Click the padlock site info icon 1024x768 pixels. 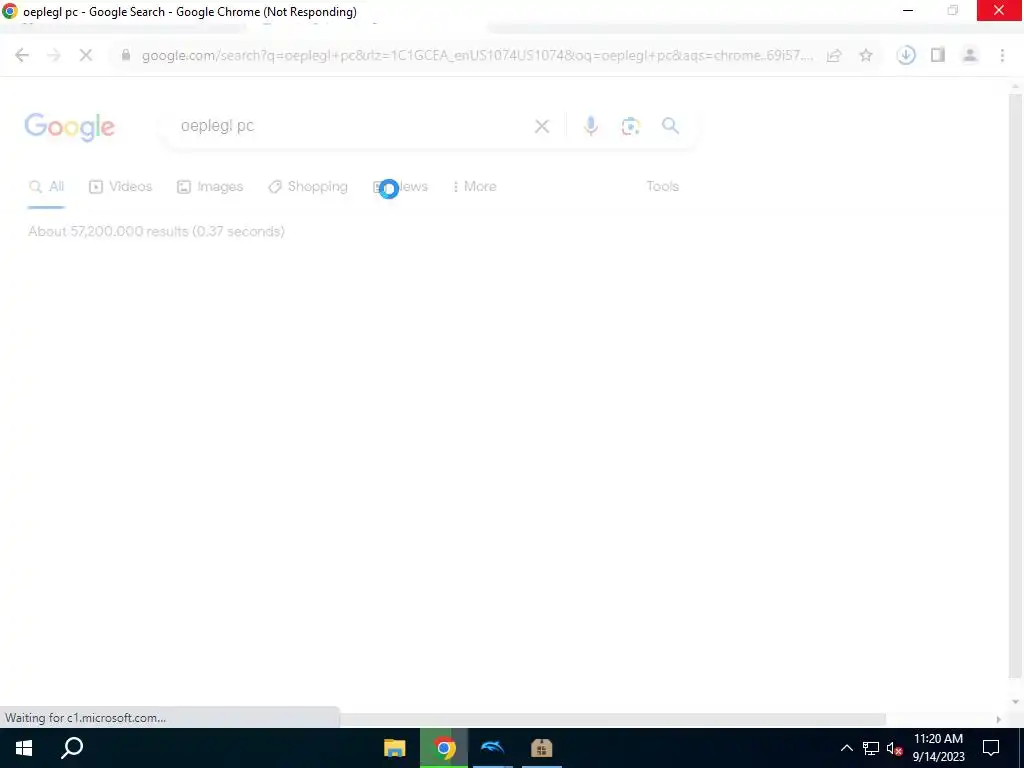pyautogui.click(x=126, y=56)
